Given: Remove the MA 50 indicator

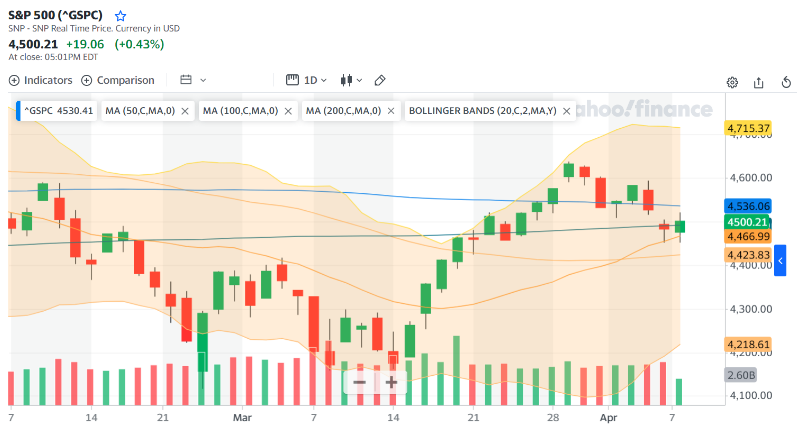Looking at the screenshot, I should coord(185,111).
